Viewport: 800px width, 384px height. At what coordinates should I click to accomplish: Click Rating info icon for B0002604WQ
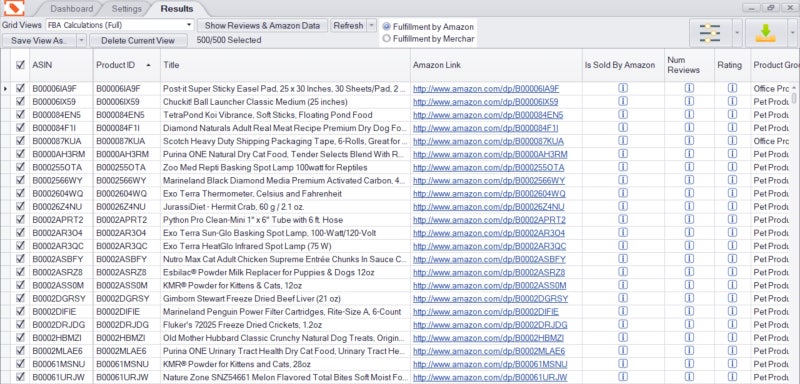pyautogui.click(x=732, y=193)
